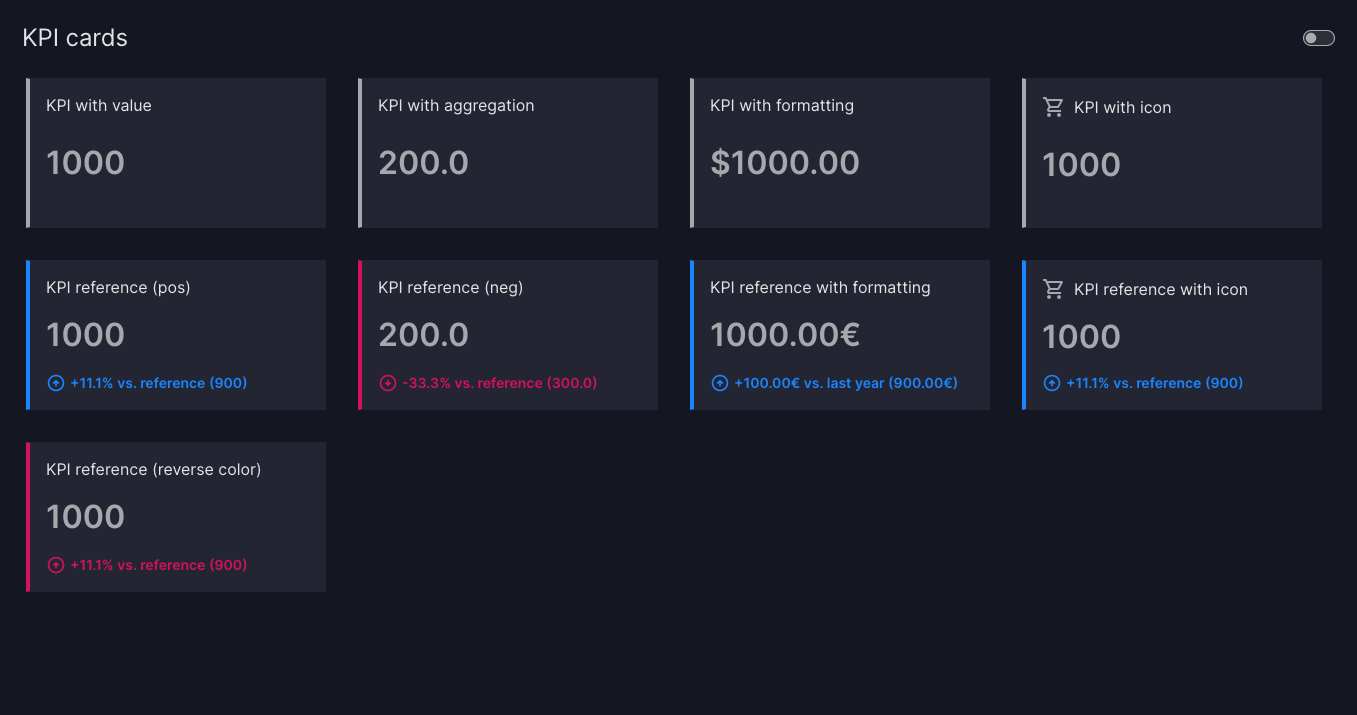Click the KPI reference (neg) card title
The image size is (1357, 715).
(450, 288)
